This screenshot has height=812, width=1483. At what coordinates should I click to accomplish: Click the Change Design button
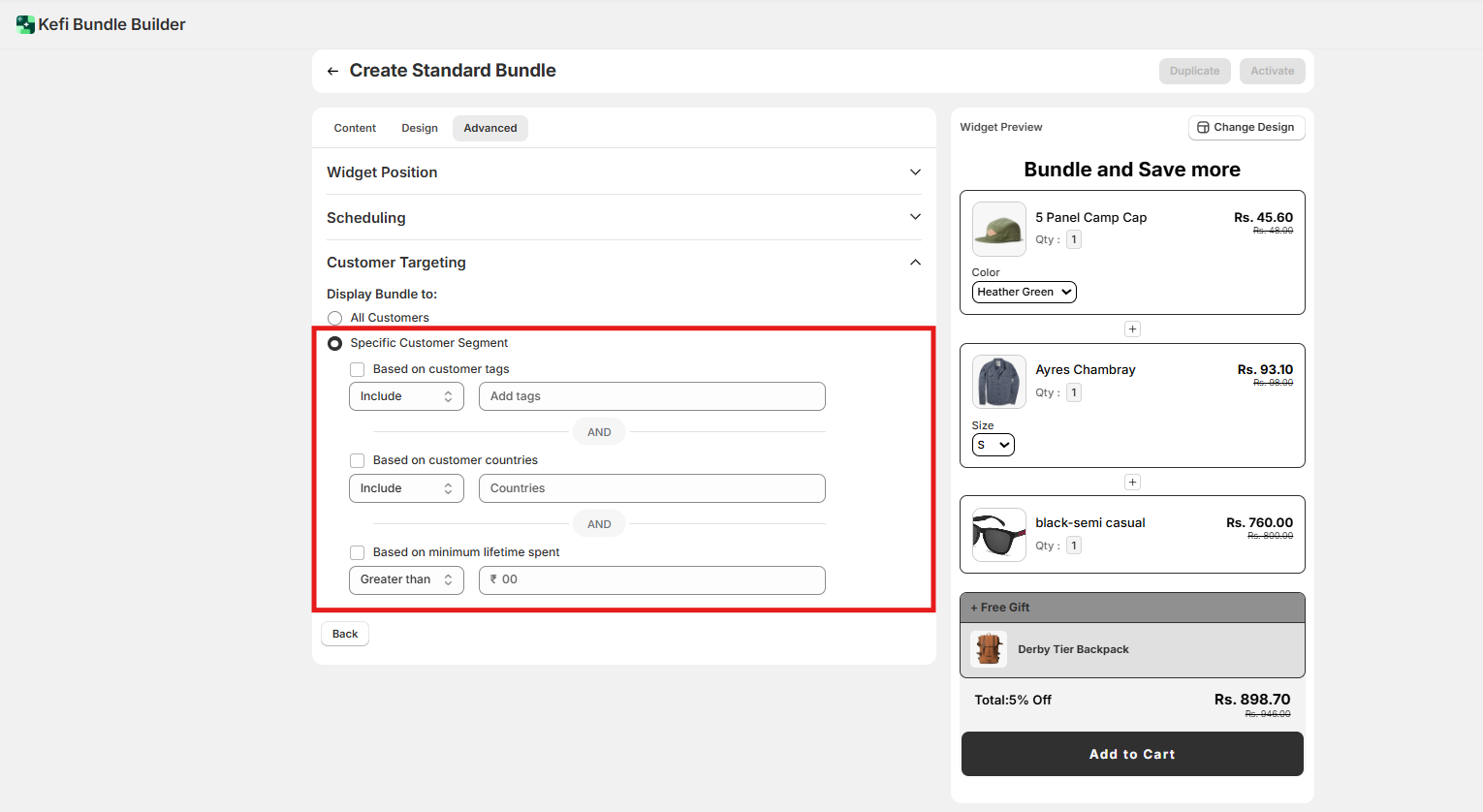[1246, 127]
